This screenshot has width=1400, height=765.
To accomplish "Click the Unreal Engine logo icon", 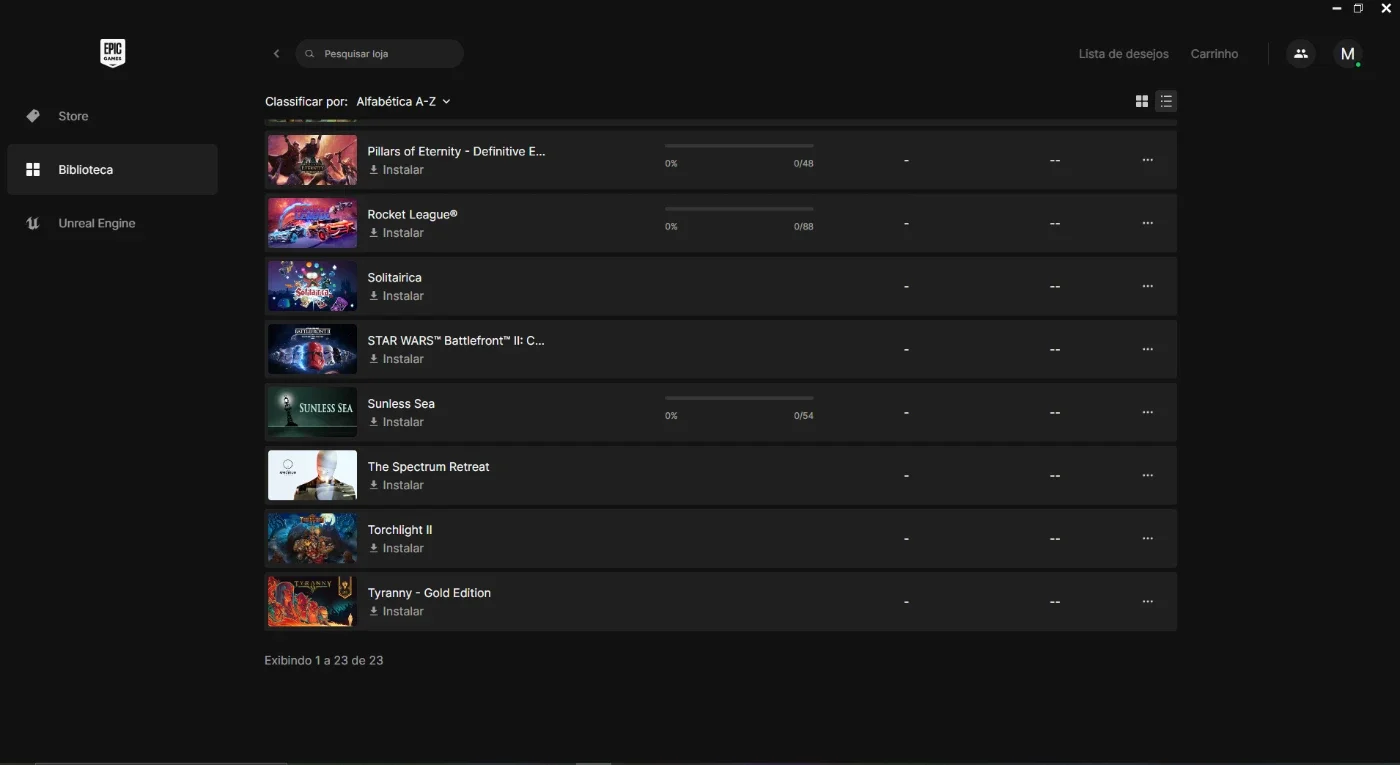I will point(33,223).
